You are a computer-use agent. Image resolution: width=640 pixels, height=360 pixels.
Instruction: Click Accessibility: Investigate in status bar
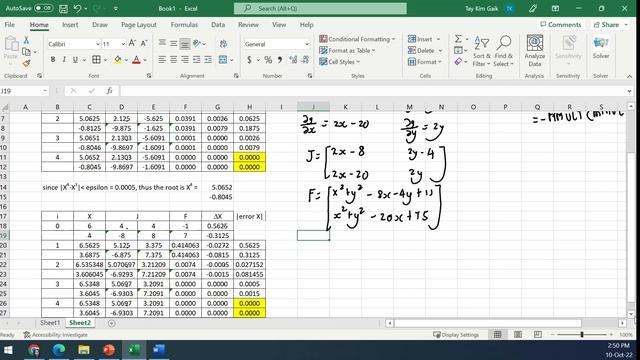click(56, 335)
